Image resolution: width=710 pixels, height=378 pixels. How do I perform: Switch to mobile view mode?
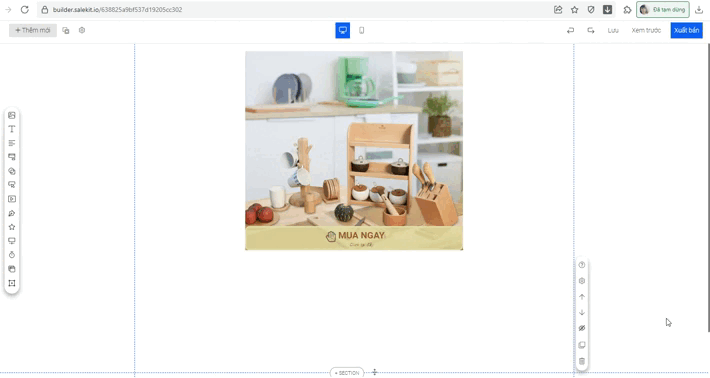(x=361, y=30)
